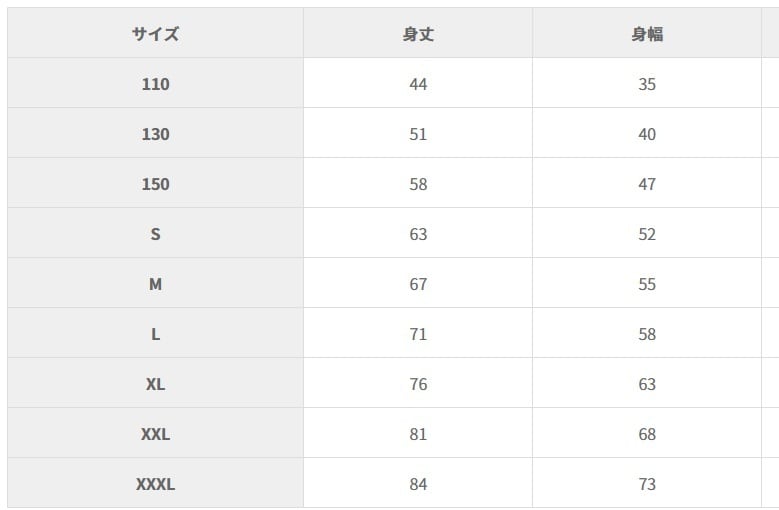Click the 身幅 value 55 cell
The image size is (779, 510).
[647, 284]
